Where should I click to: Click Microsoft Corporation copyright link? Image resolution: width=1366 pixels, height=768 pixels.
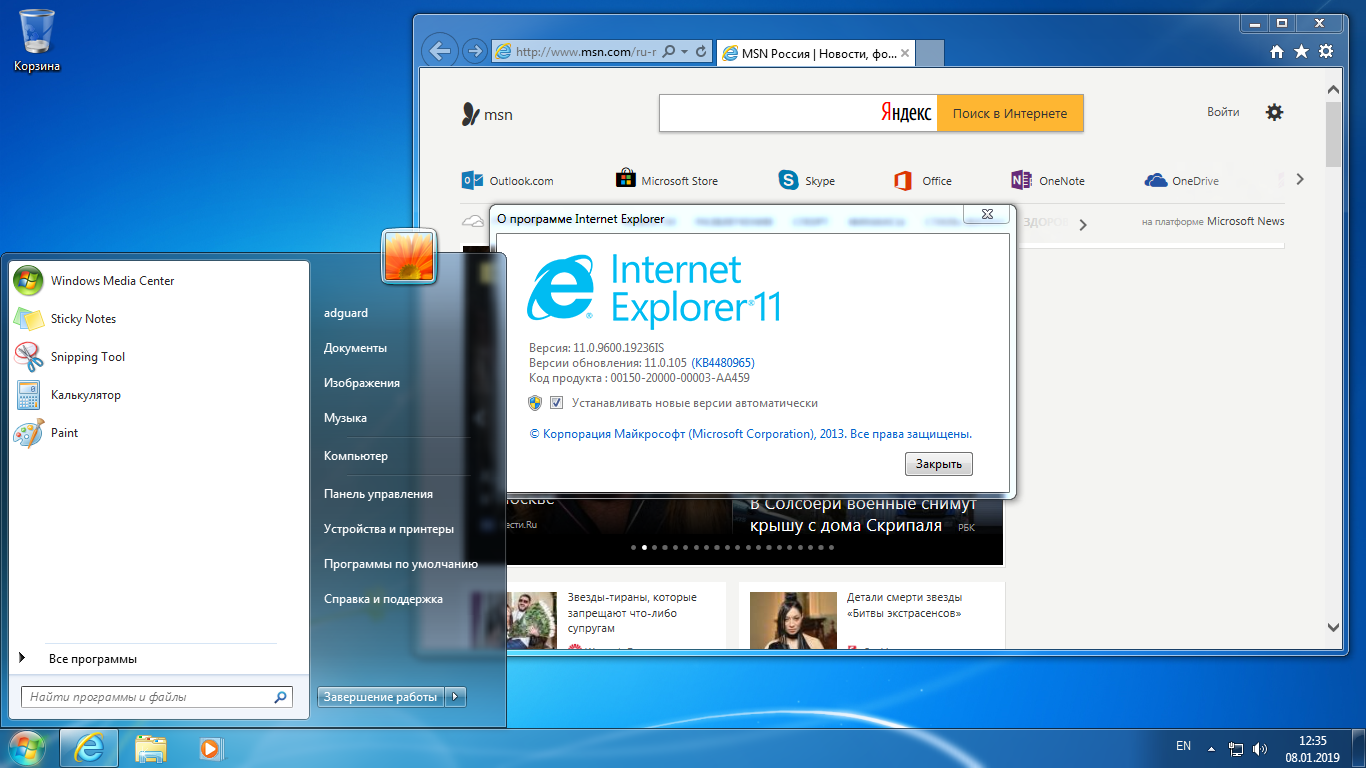(750, 434)
